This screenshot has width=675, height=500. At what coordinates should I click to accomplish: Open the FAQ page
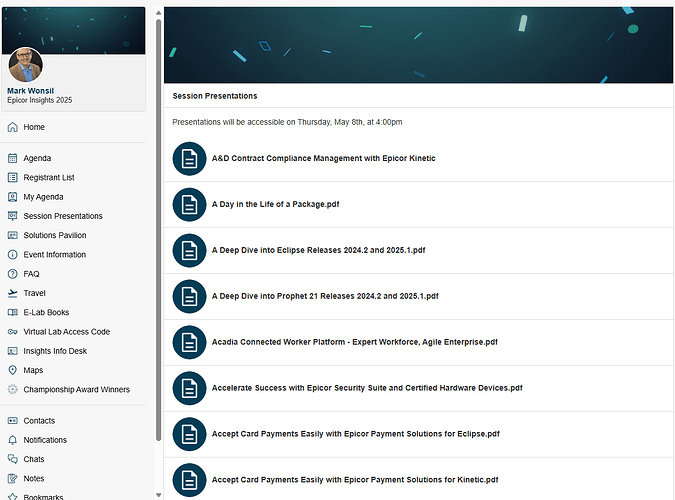coord(31,274)
